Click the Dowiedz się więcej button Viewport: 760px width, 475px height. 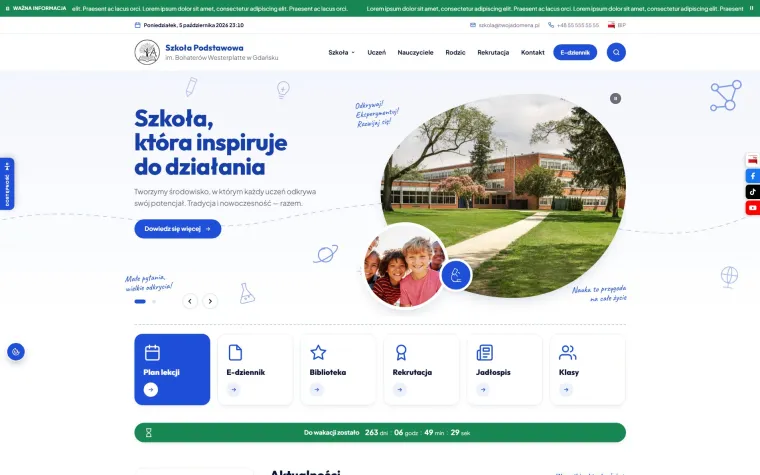[x=177, y=229]
